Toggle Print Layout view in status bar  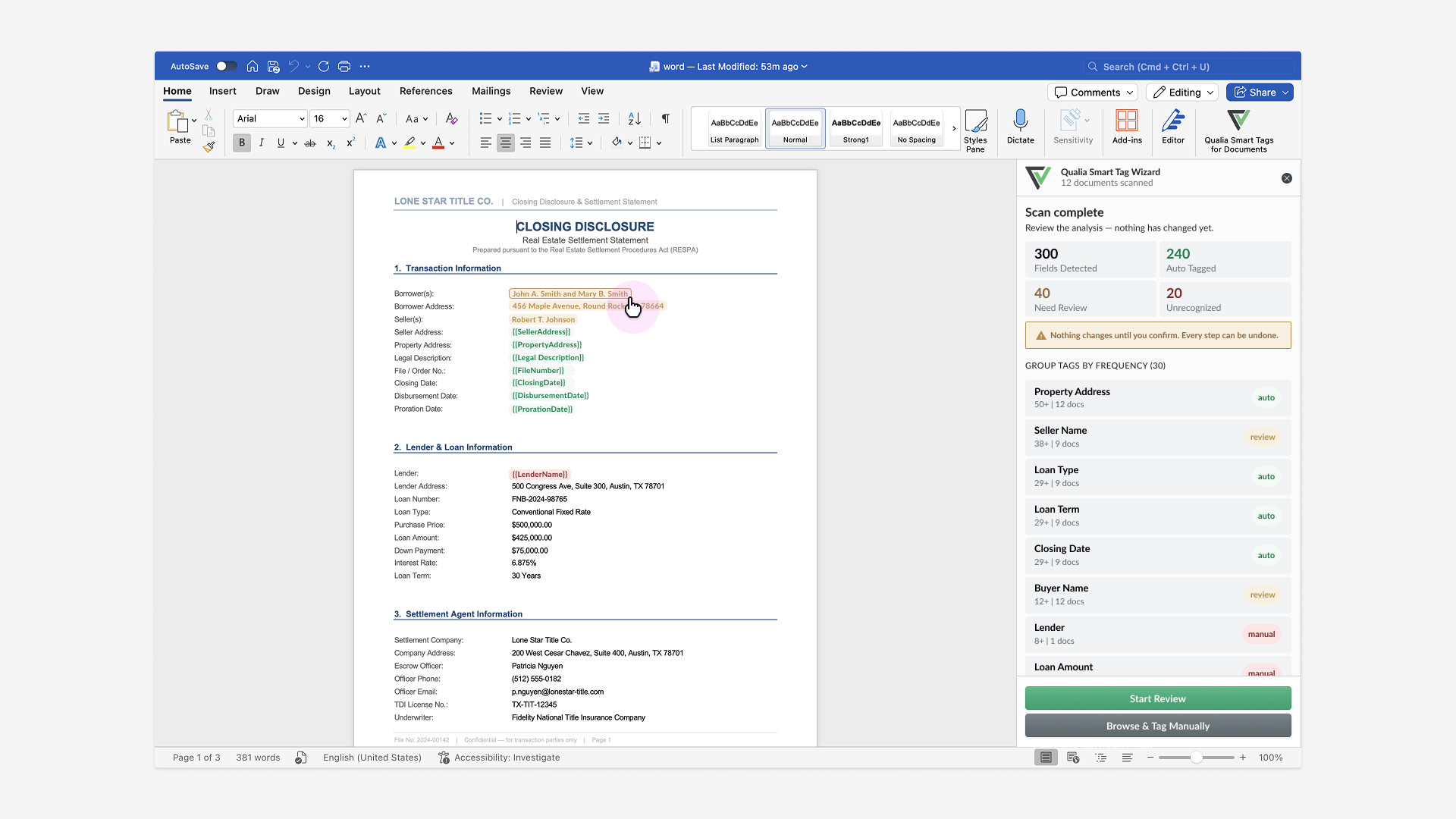1046,758
